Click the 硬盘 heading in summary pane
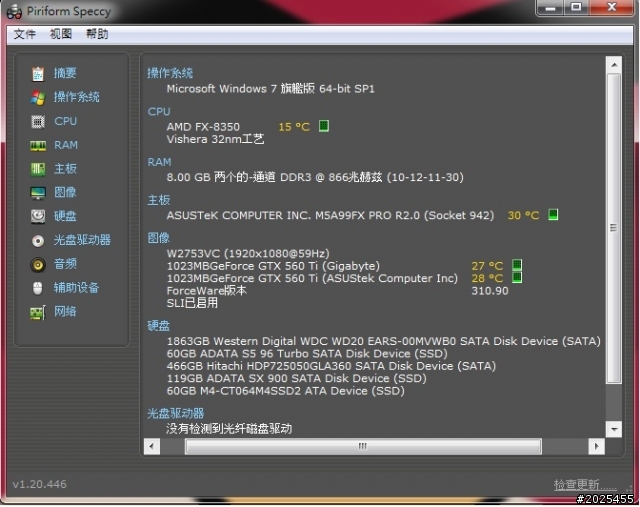 point(158,326)
